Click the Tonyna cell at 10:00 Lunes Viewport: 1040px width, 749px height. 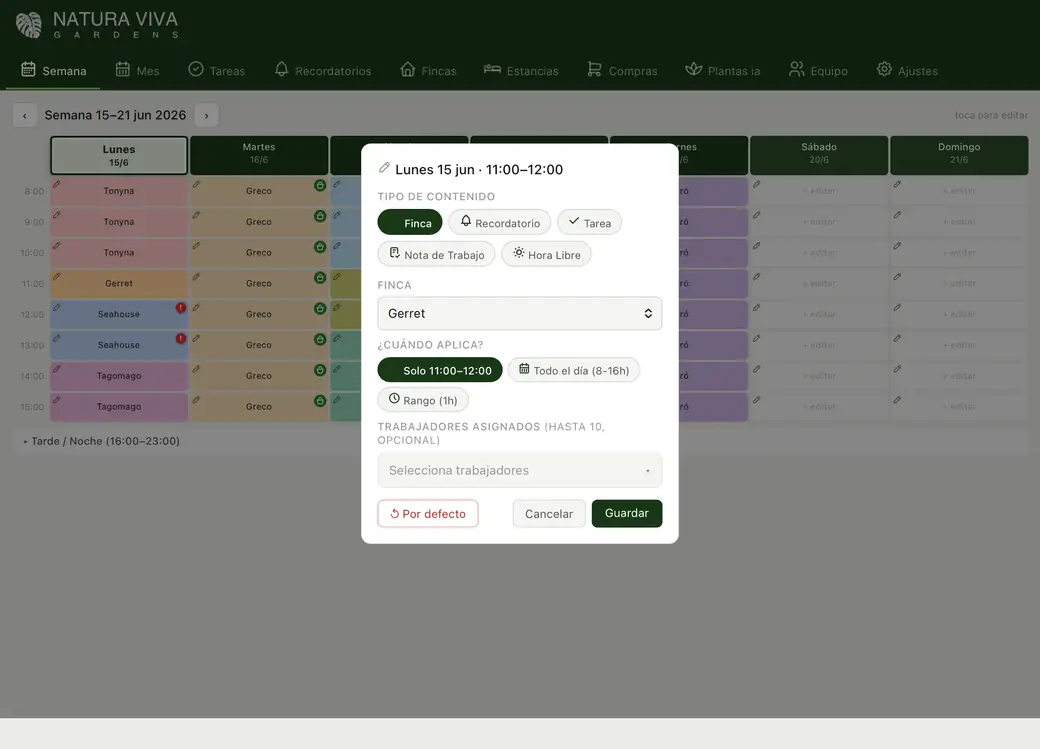[119, 253]
